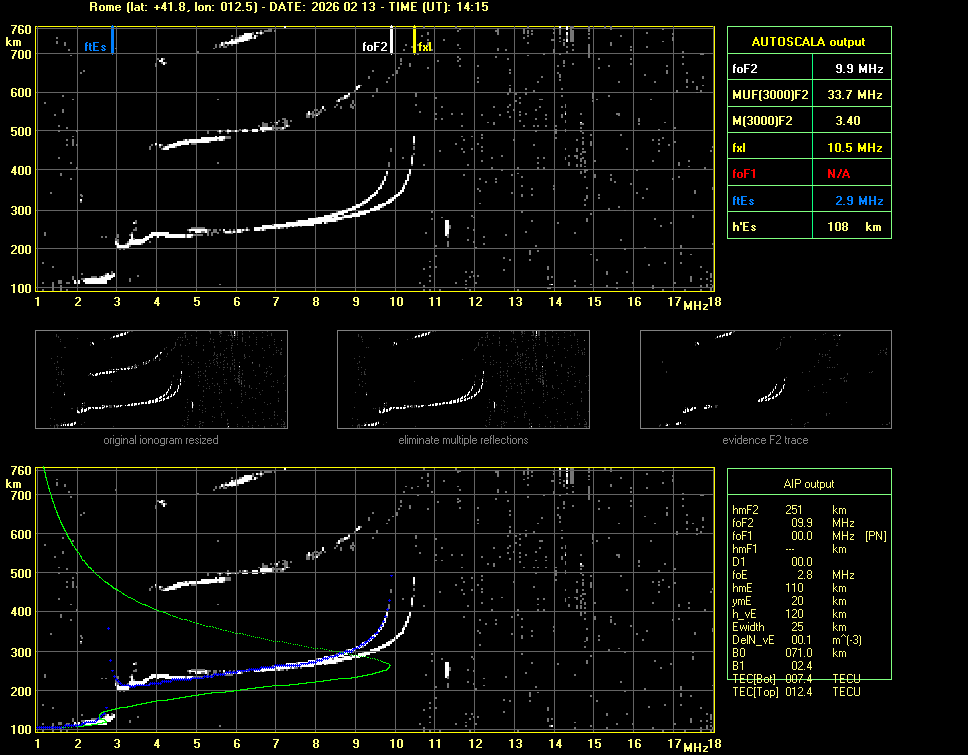Click the AUTOSCALA output header
This screenshot has height=755, width=968.
pos(808,42)
